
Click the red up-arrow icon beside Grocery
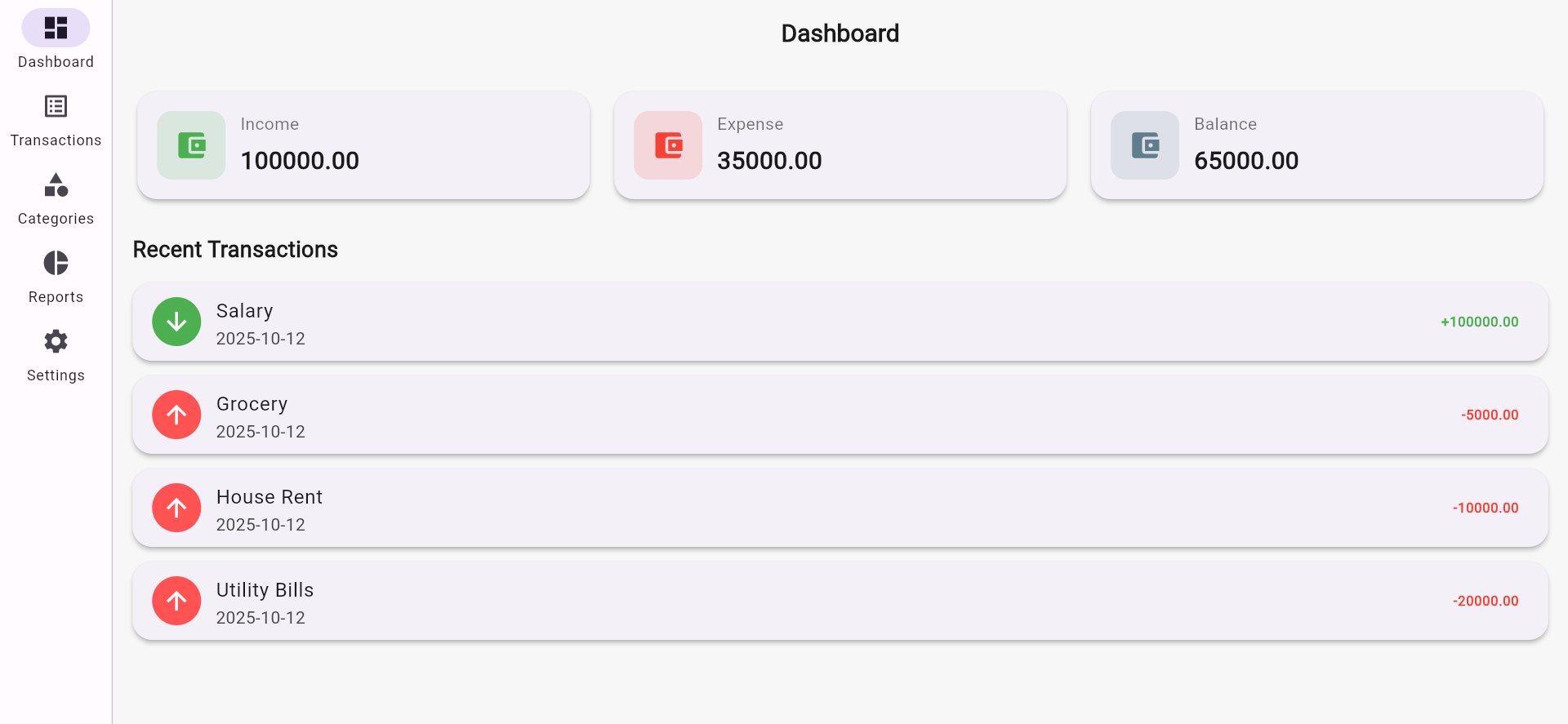coord(176,415)
